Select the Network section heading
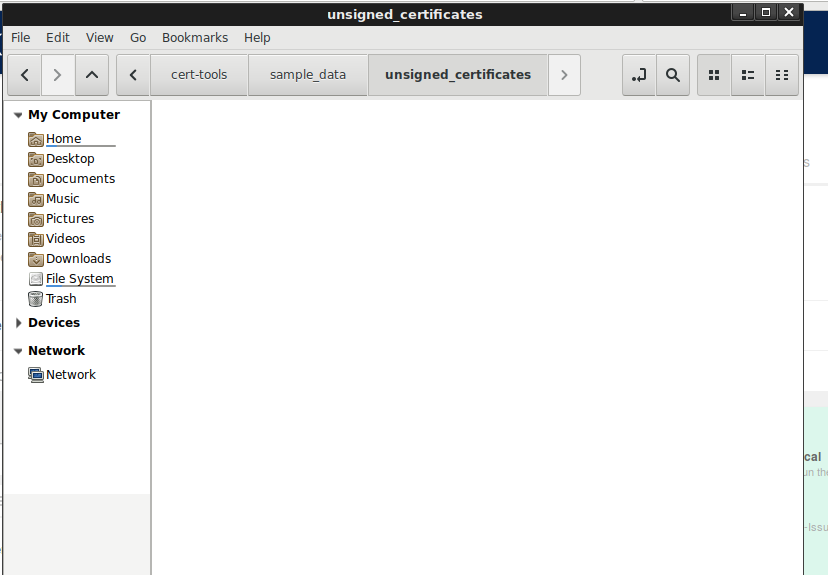The image size is (828, 575). point(57,351)
